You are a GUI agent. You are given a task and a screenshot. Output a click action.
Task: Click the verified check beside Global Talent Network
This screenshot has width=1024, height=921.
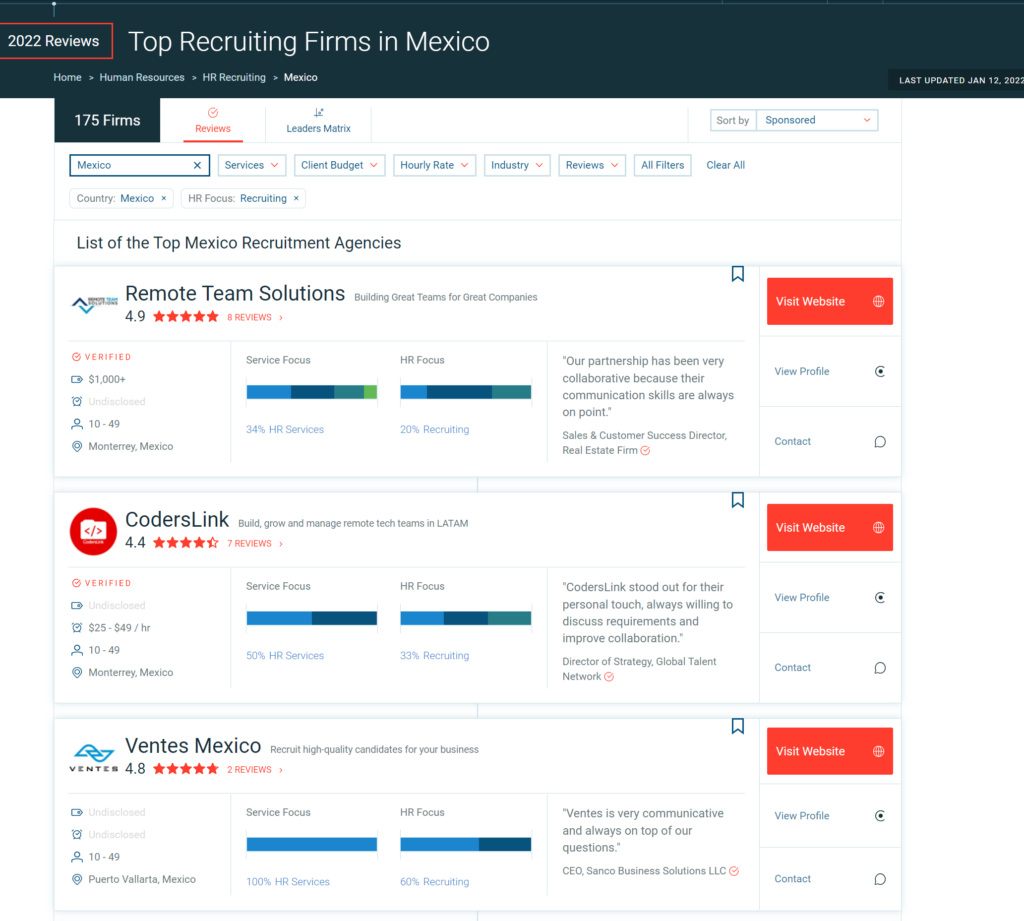[609, 677]
